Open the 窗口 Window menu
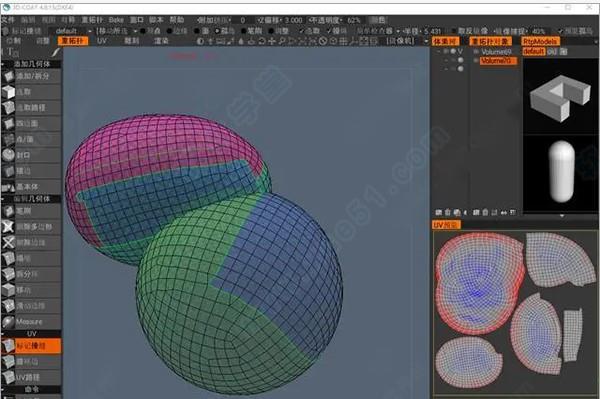Screen dimensions: 600x399 (136, 20)
